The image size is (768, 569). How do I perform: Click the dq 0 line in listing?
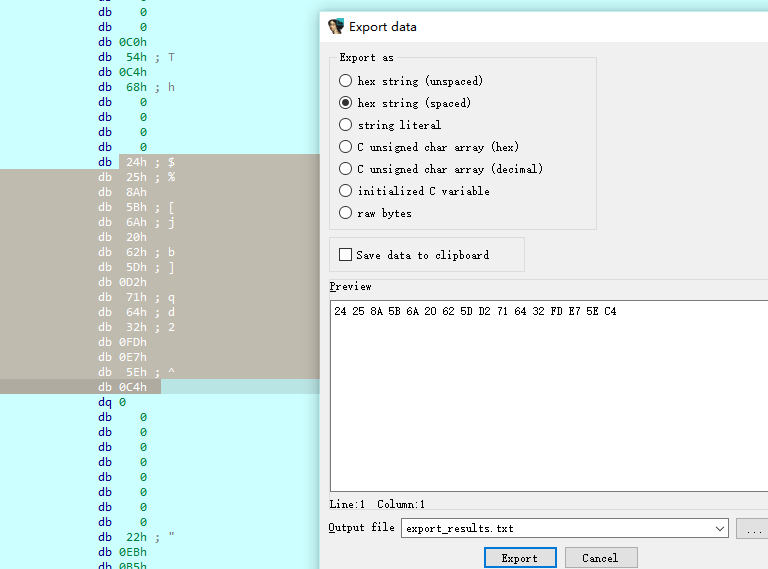[112, 402]
